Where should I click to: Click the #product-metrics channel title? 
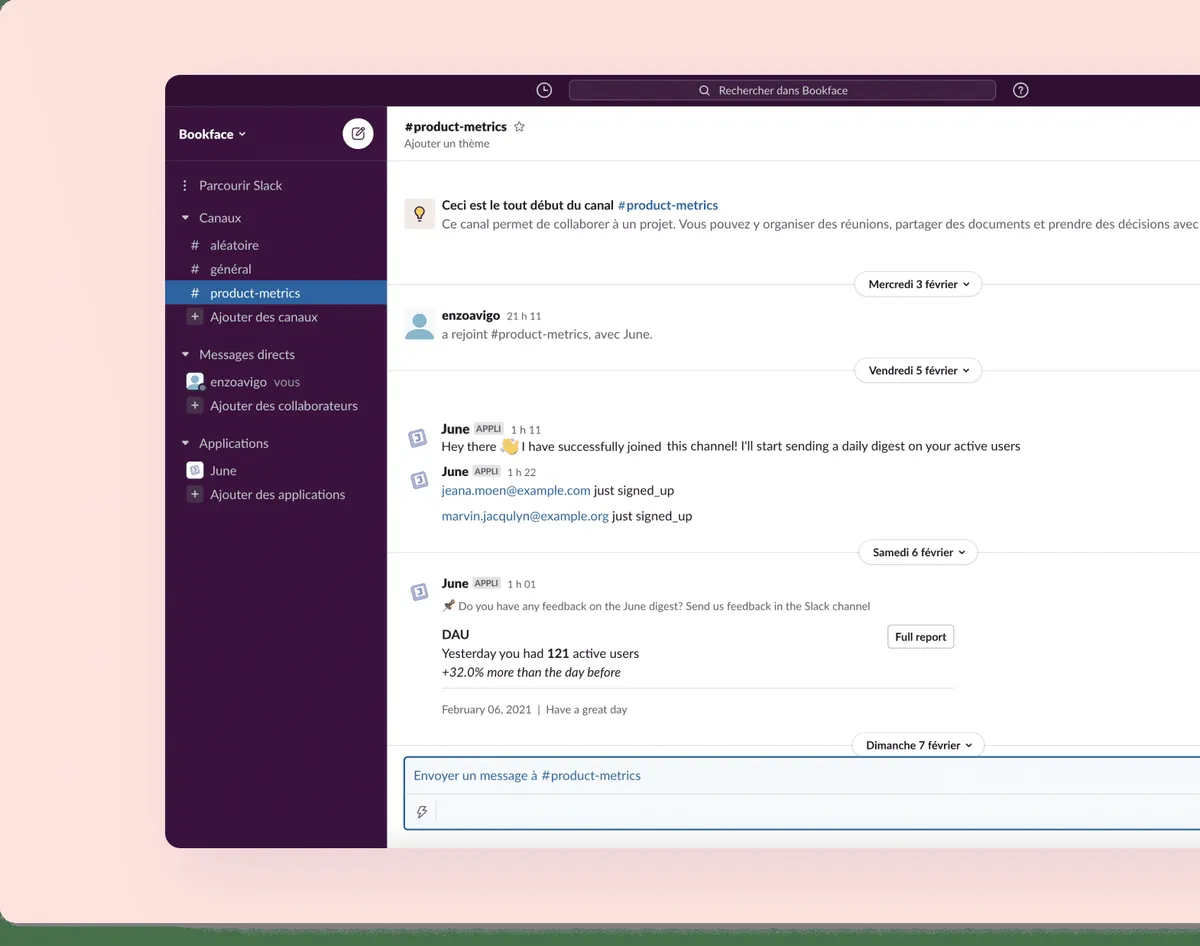(x=456, y=127)
